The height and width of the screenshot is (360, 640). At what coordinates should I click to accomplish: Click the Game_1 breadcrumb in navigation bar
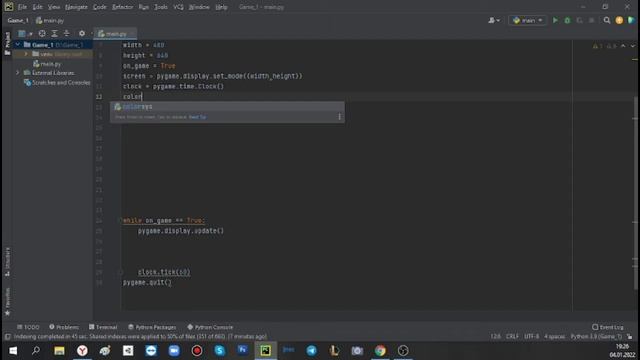point(18,20)
